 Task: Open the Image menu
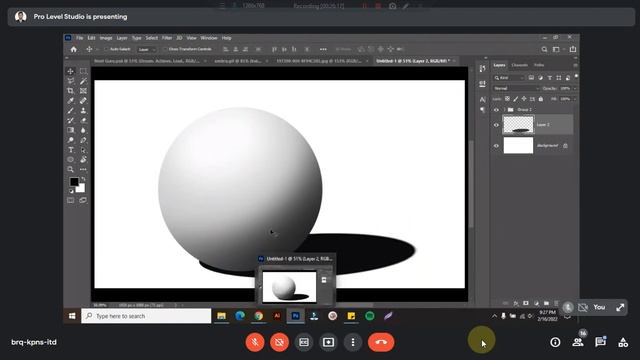pos(106,38)
